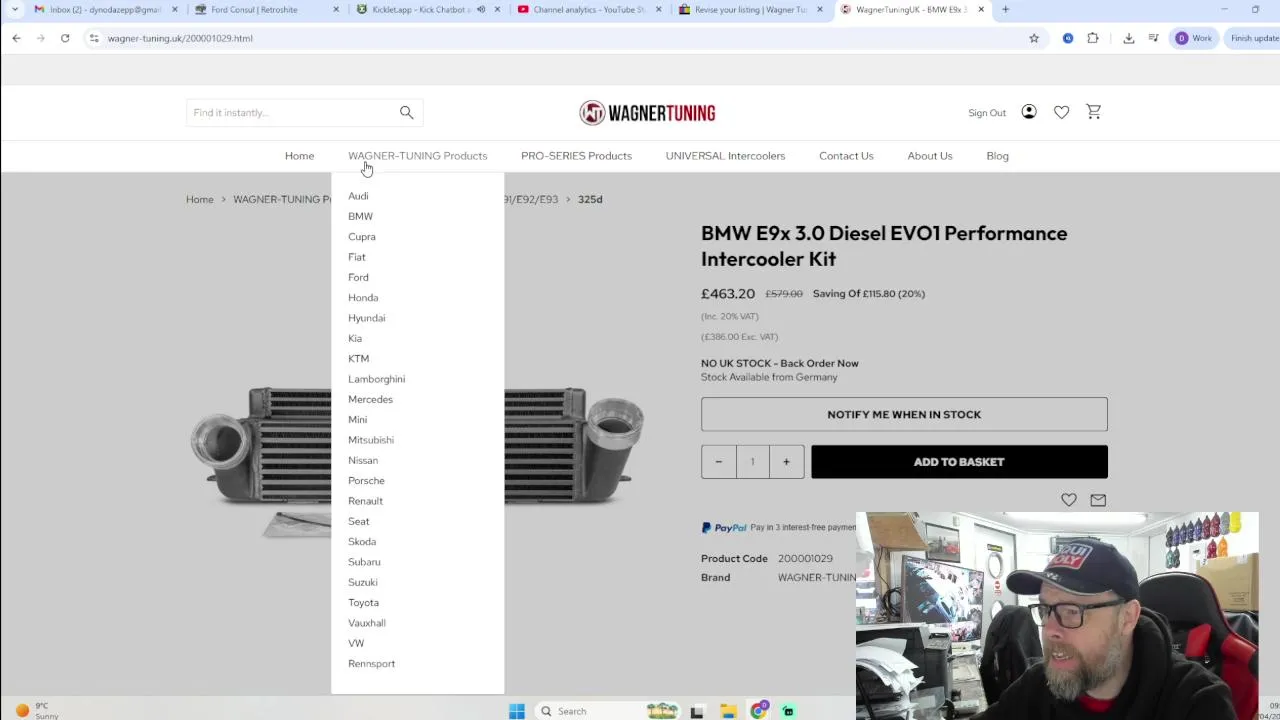Click the quantity input field

[752, 462]
